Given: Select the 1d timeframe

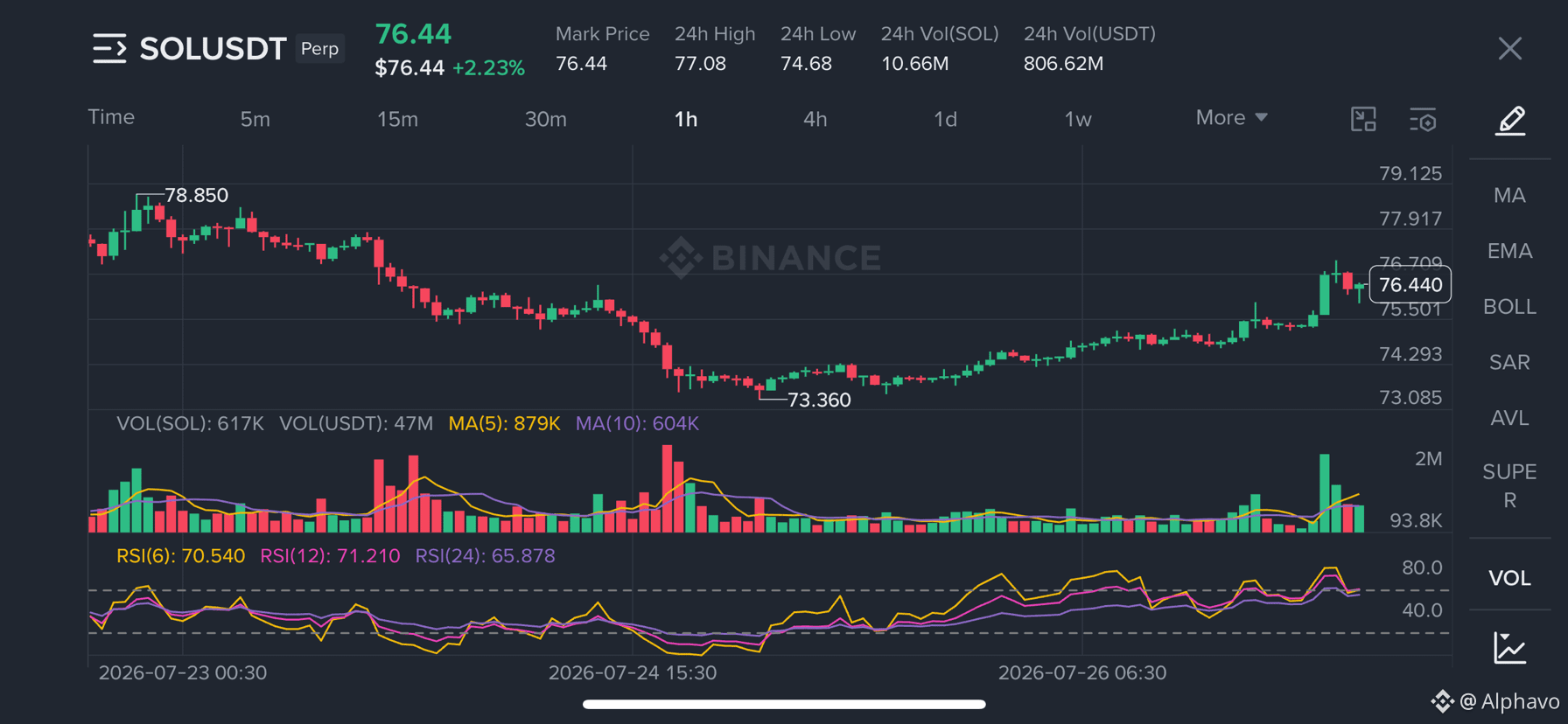Looking at the screenshot, I should (945, 119).
